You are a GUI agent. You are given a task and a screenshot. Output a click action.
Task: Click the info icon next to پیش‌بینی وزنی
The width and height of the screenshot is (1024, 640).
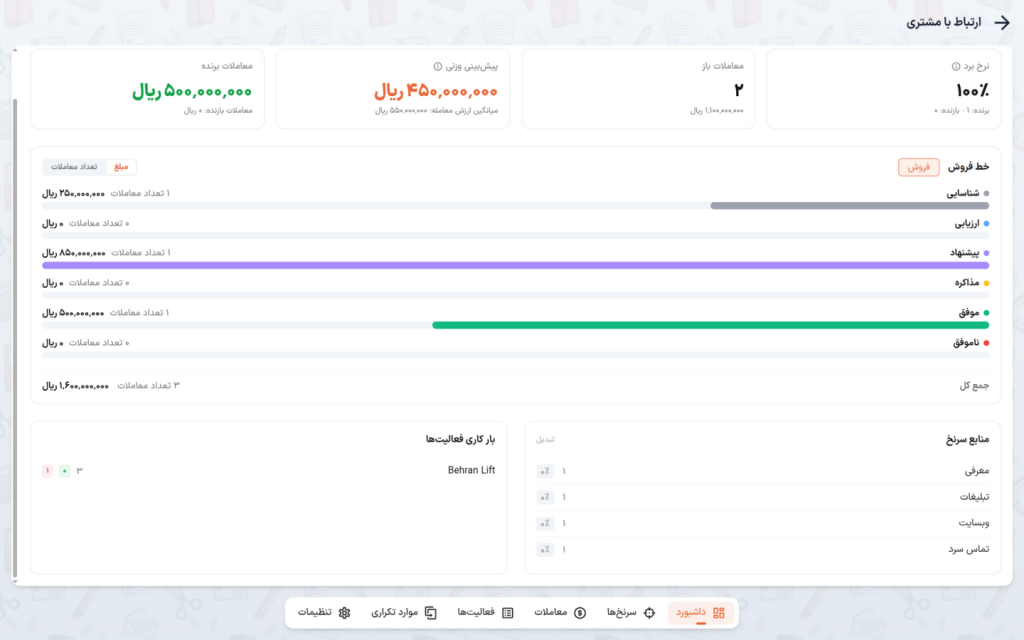tap(438, 67)
